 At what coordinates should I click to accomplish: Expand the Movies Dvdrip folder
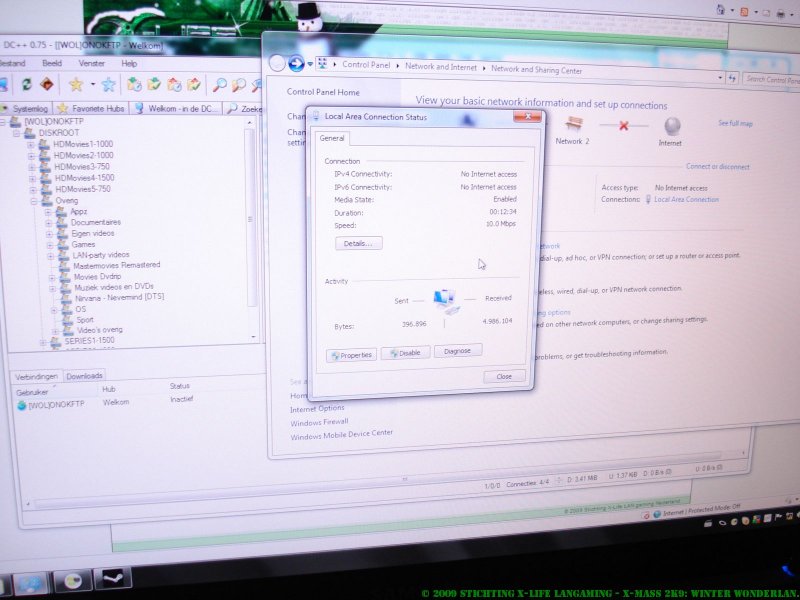click(x=52, y=278)
